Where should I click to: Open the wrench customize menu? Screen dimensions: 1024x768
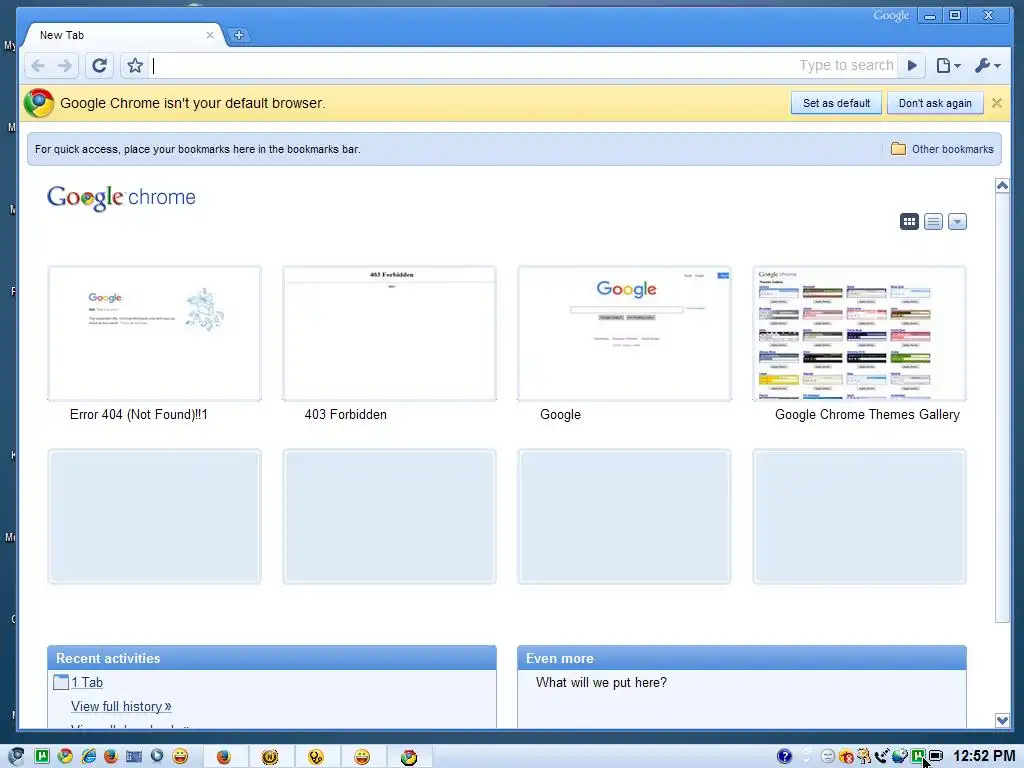pyautogui.click(x=987, y=65)
